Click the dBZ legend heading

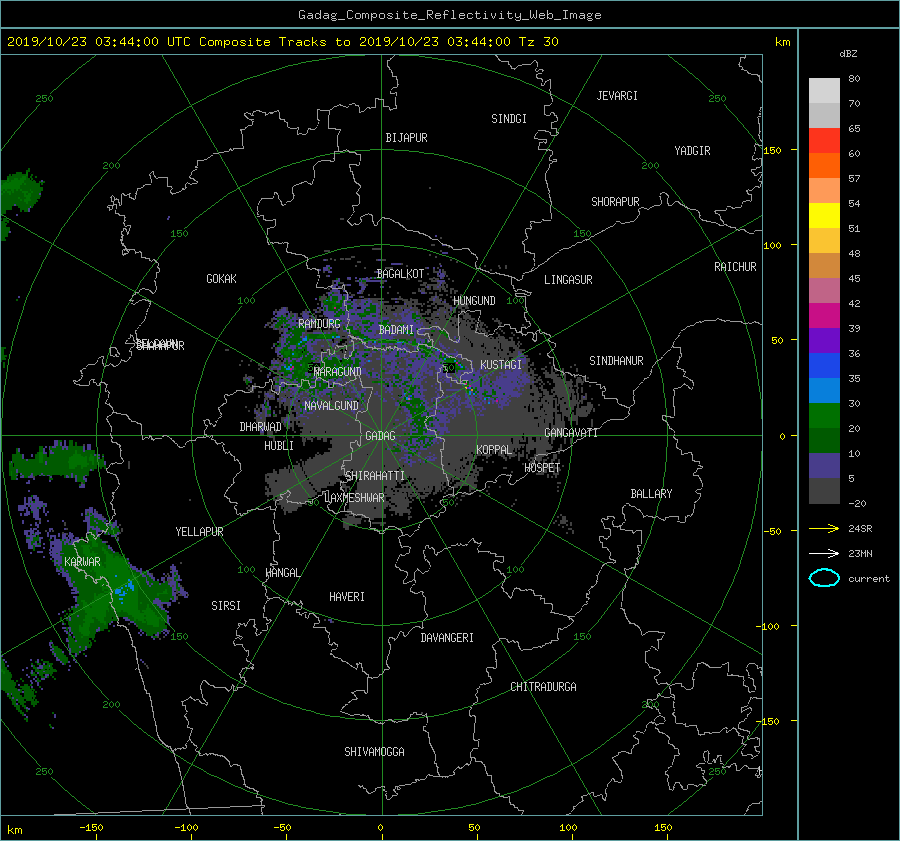pyautogui.click(x=848, y=53)
